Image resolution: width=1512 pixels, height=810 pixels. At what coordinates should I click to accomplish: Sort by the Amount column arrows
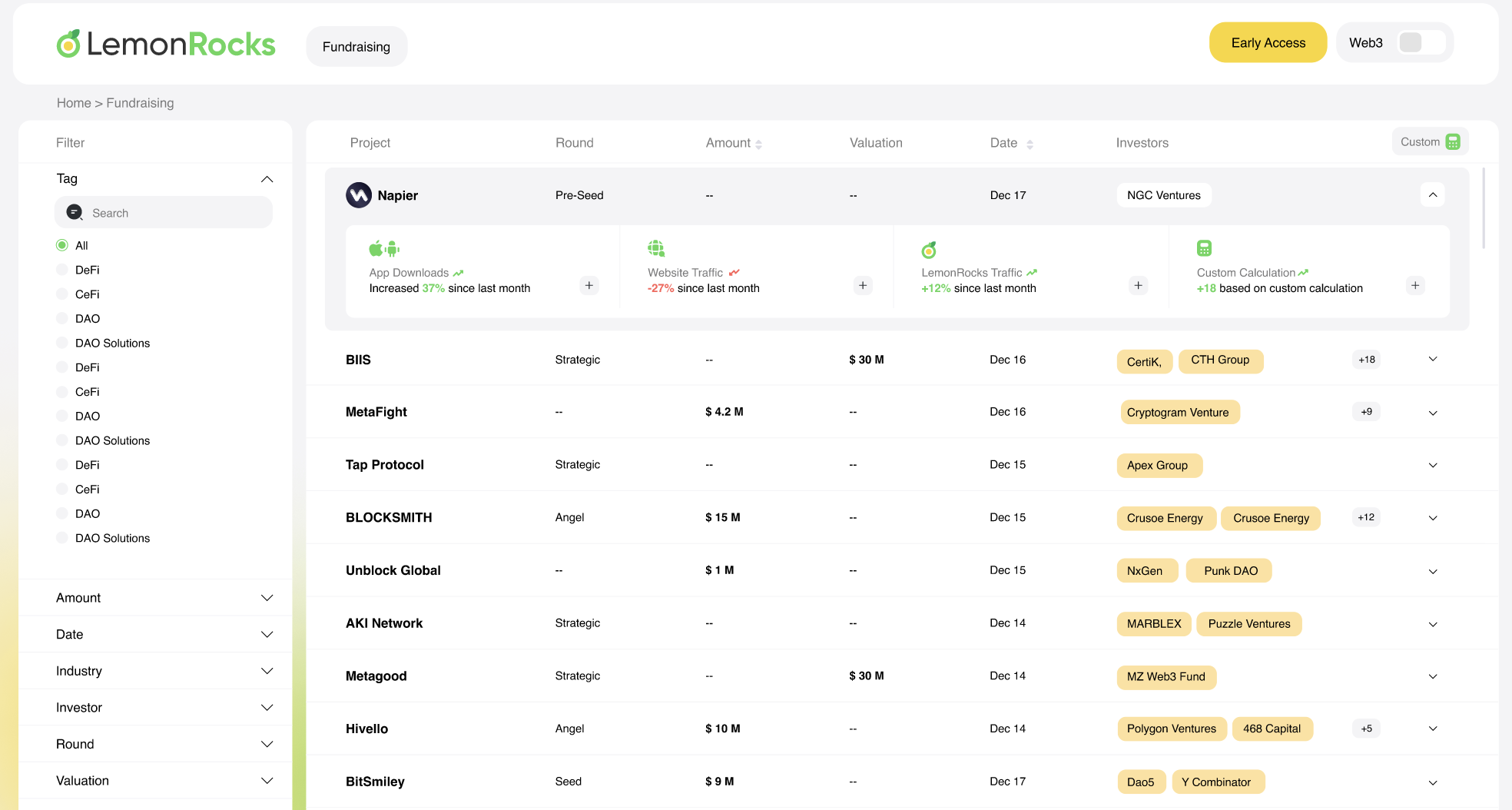[x=759, y=144]
